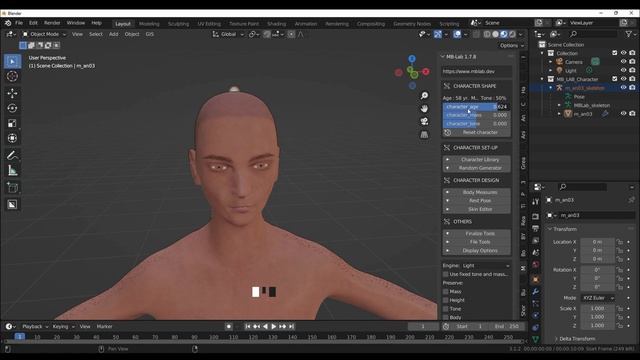640x360 pixels.
Task: Open the Global orientation dropdown
Action: (x=228, y=34)
